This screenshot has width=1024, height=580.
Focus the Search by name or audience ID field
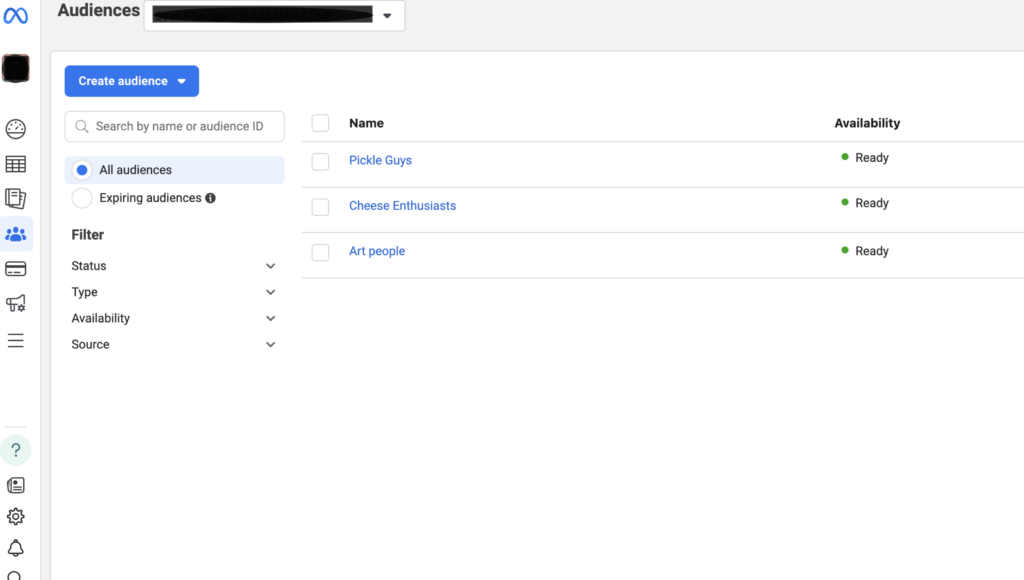coord(174,126)
